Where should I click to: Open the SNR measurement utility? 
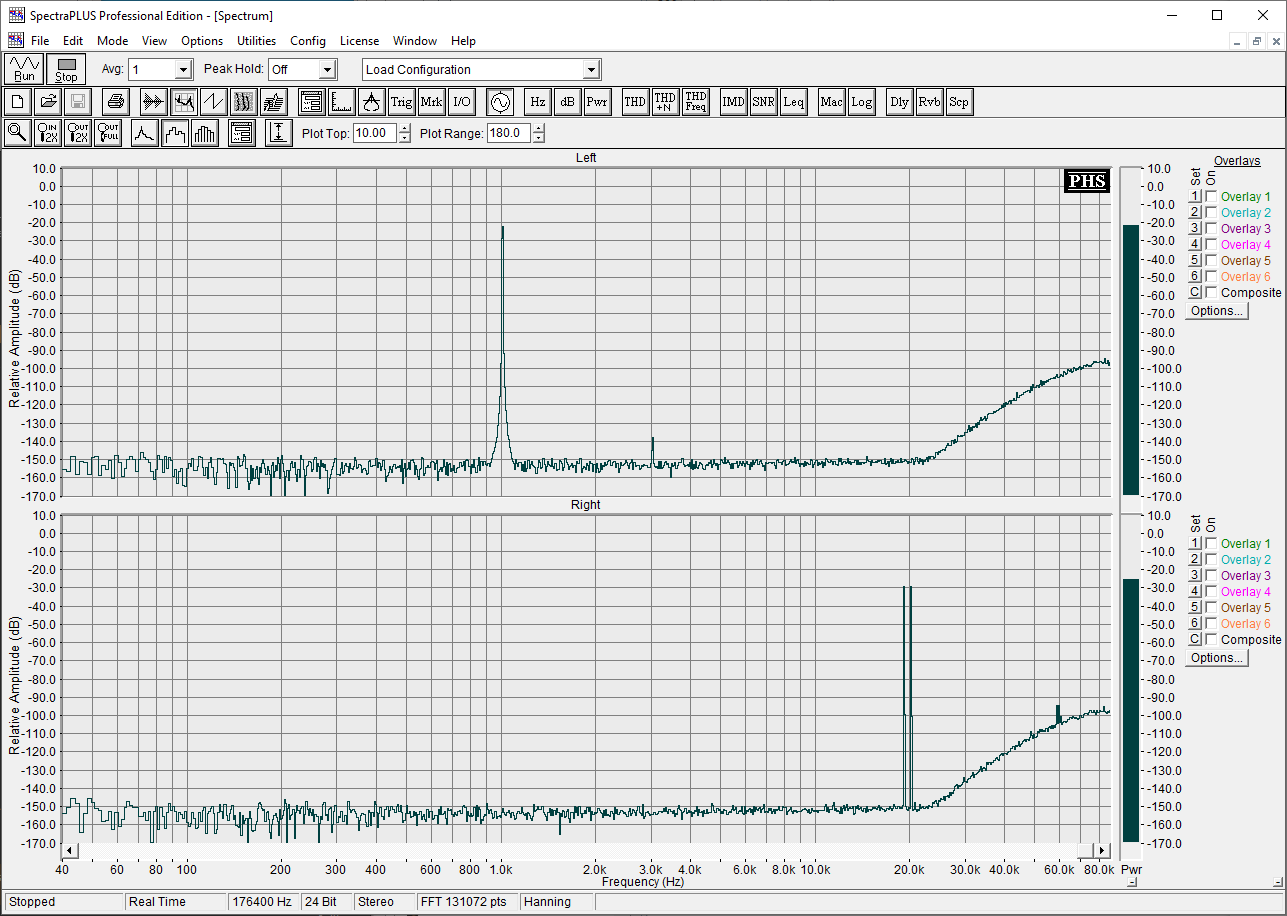point(763,102)
